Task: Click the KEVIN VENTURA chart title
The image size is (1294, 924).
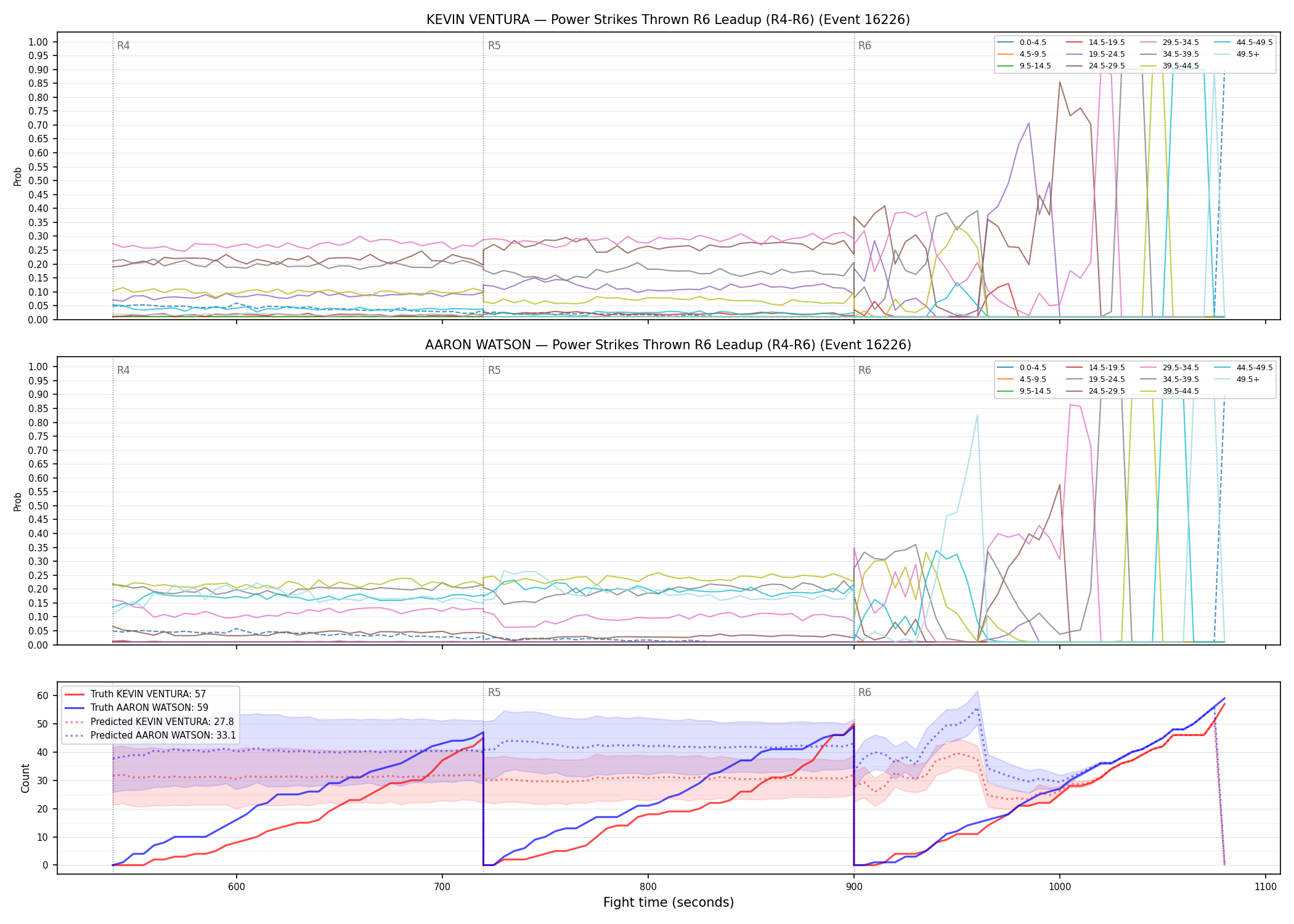Action: (x=668, y=20)
